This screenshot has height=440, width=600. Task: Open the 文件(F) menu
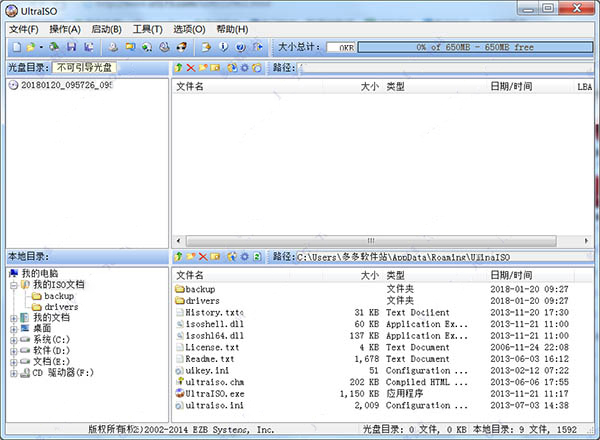point(24,29)
